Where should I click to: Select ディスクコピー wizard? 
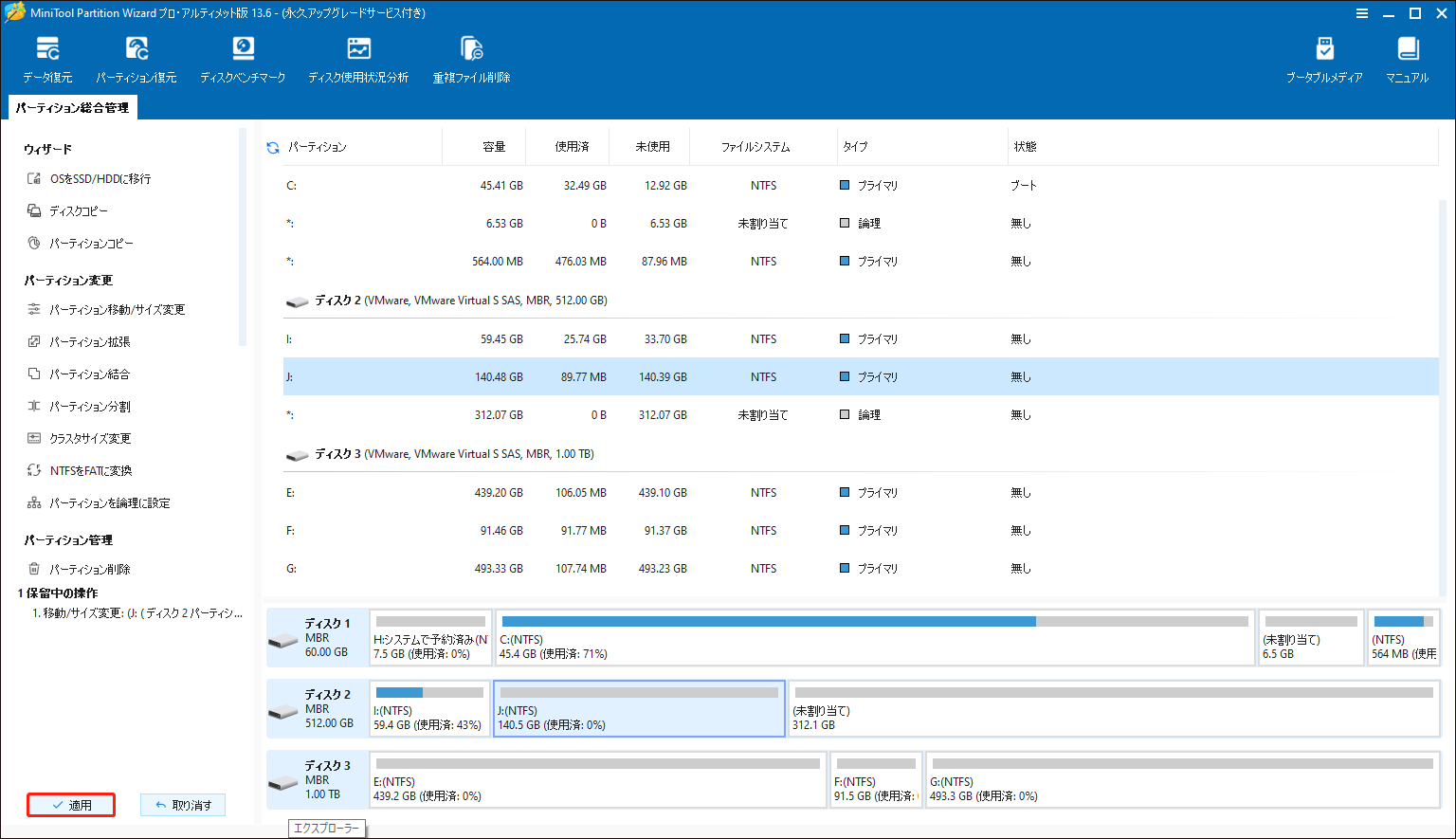pyautogui.click(x=67, y=210)
